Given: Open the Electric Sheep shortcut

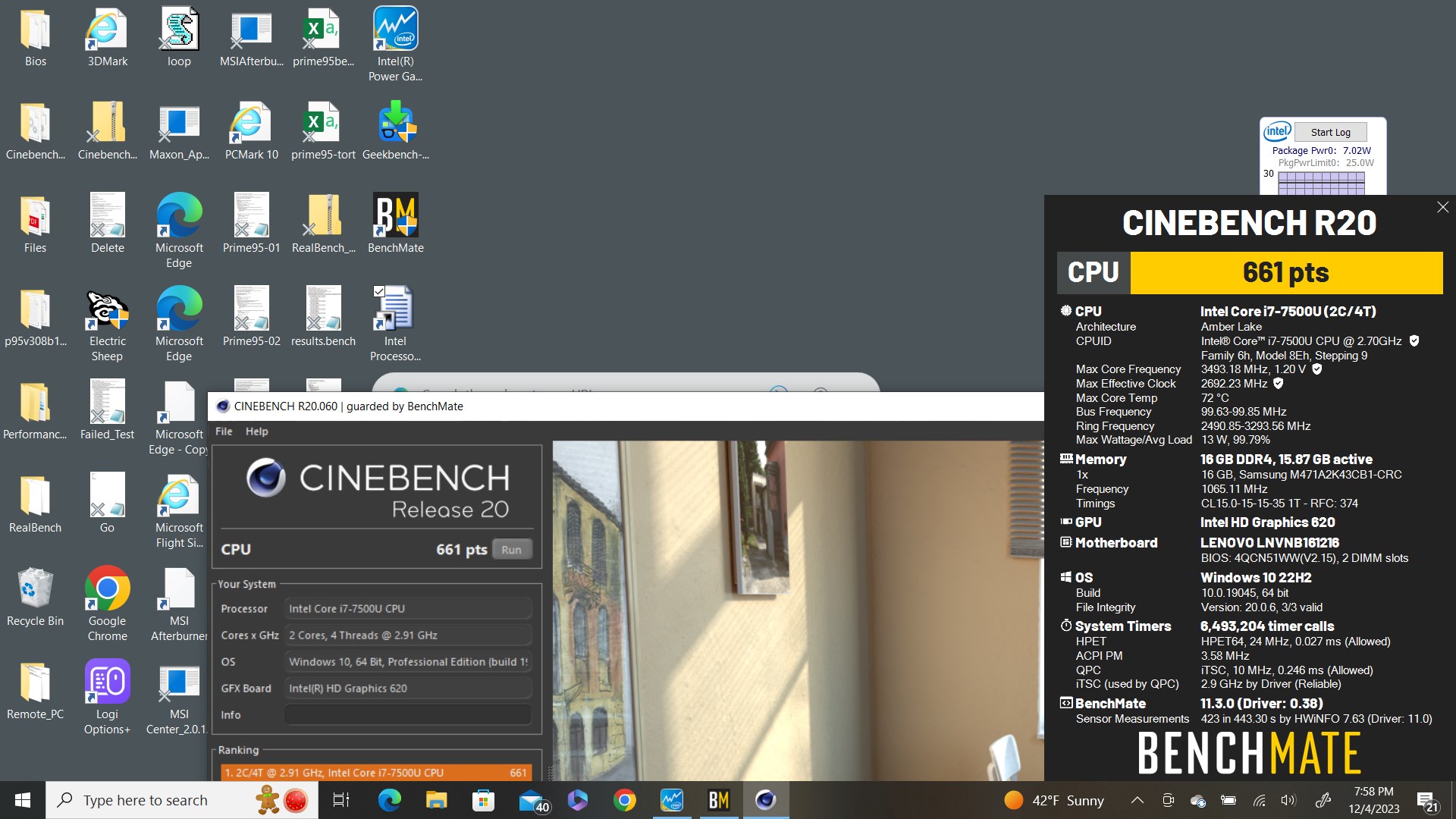Looking at the screenshot, I should [107, 325].
